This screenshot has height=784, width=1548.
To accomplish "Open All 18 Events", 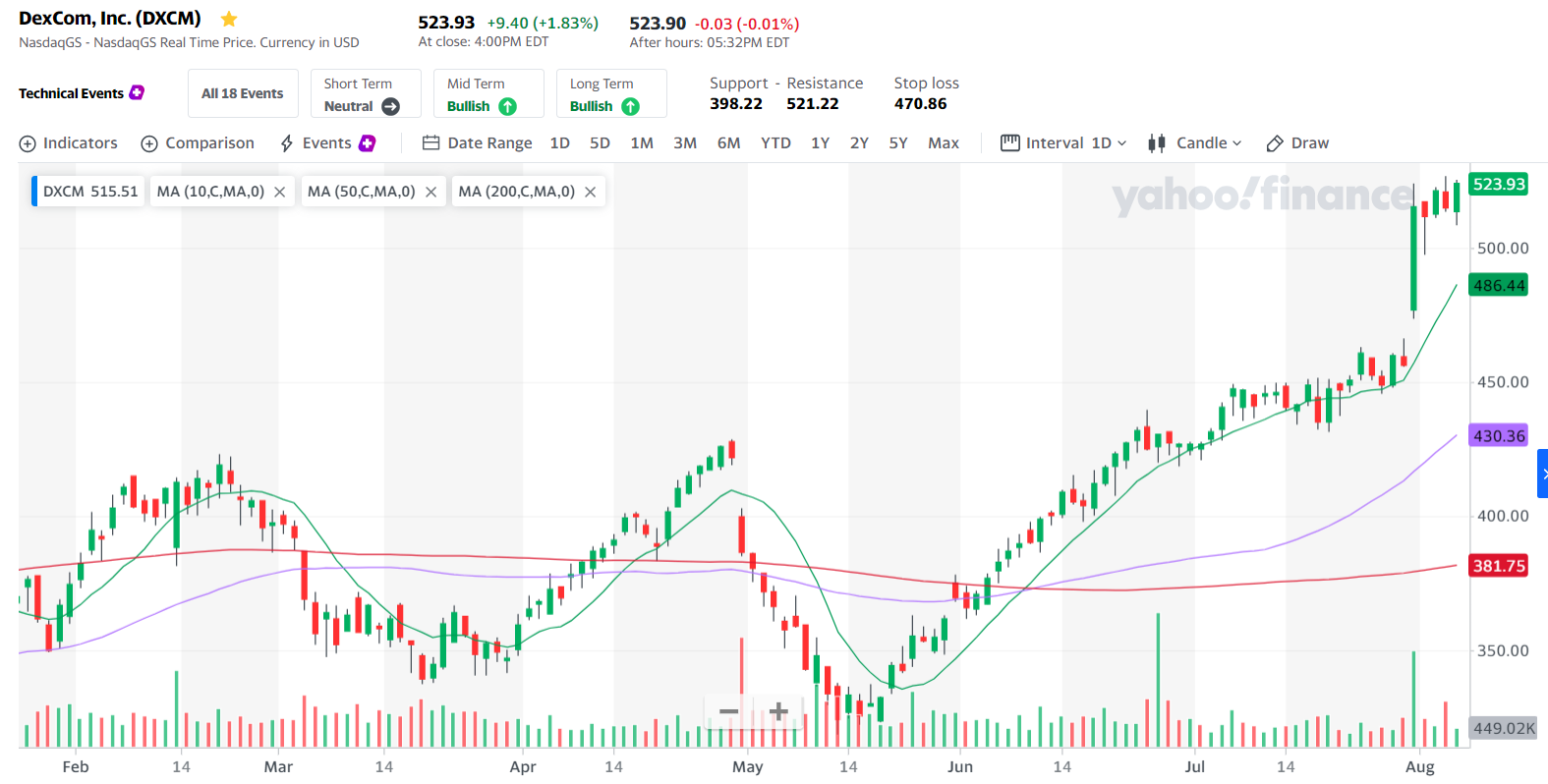I will [x=243, y=93].
